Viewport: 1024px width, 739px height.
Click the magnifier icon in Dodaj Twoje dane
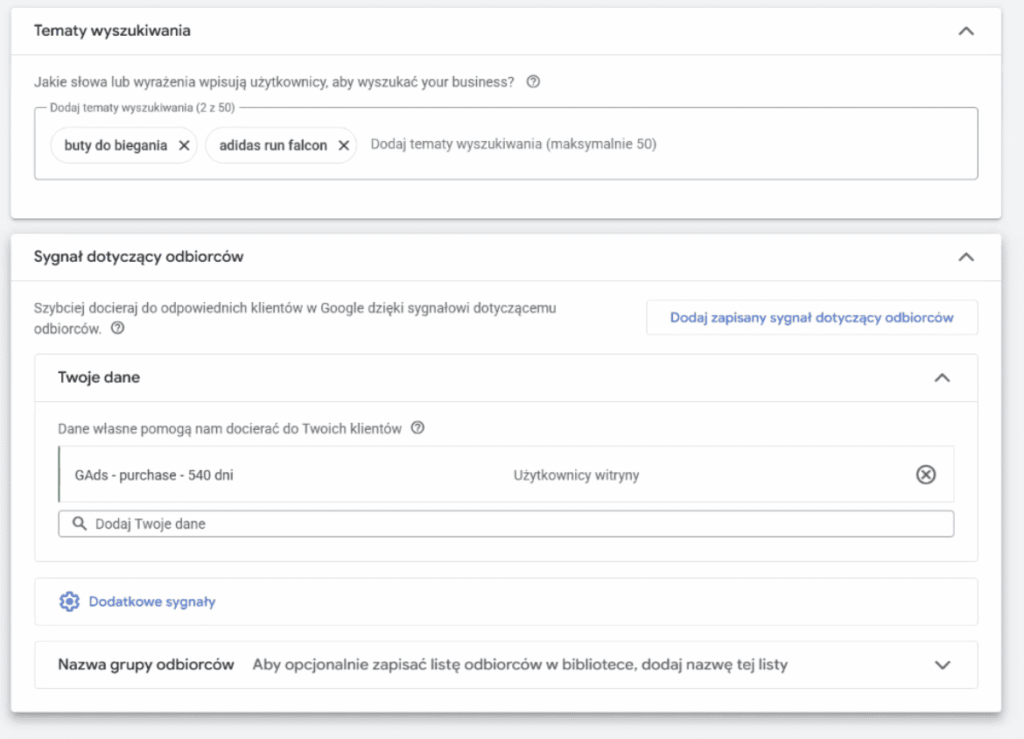77,523
